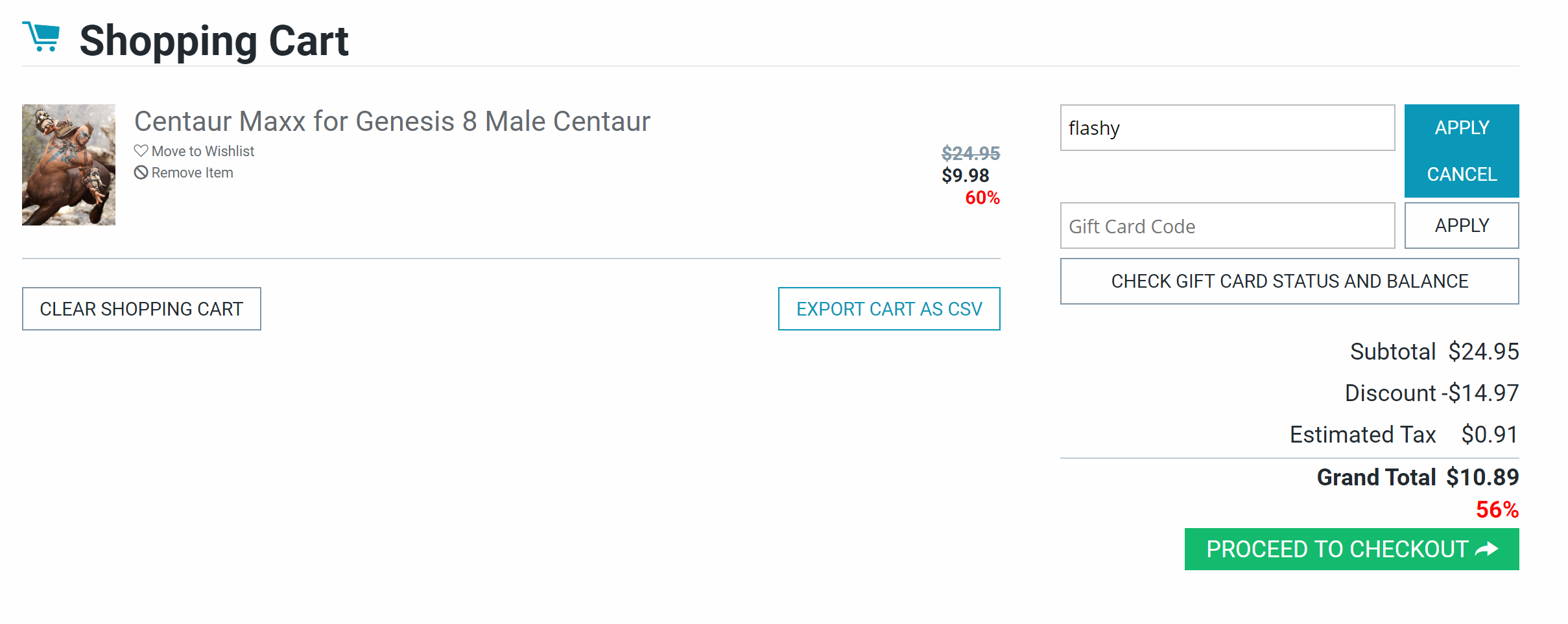Click the Grand Total $10.89 amount
Viewport: 1568px width, 624px height.
pyautogui.click(x=1482, y=478)
